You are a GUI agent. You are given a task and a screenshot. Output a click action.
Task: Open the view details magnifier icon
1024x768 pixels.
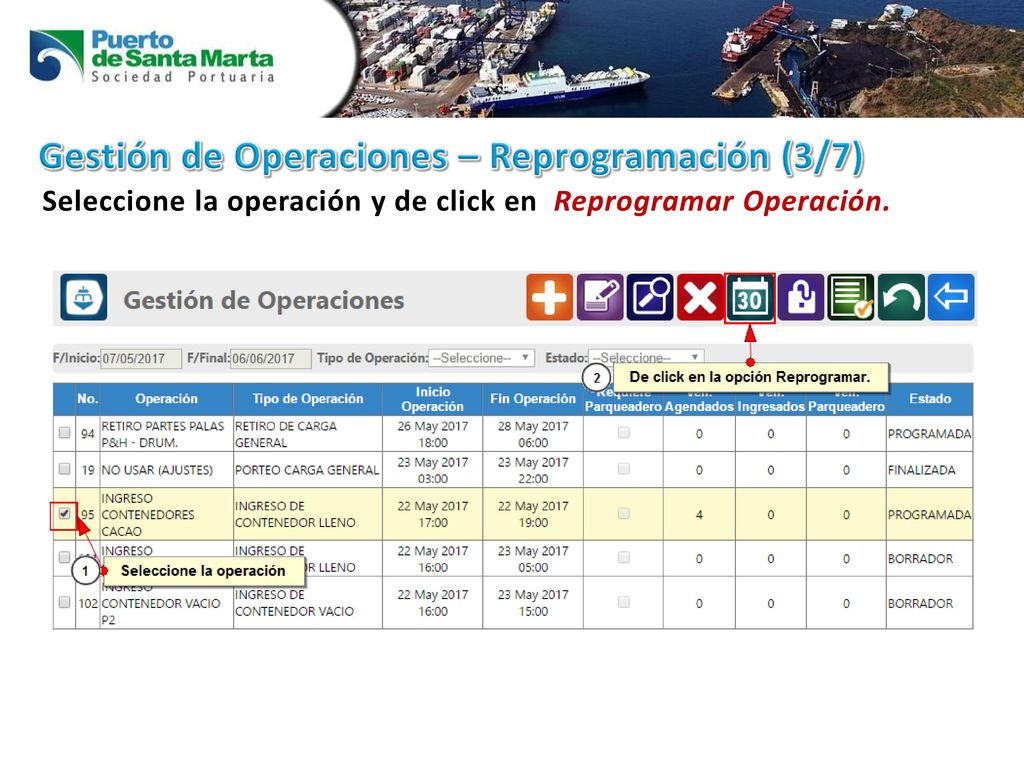(650, 298)
